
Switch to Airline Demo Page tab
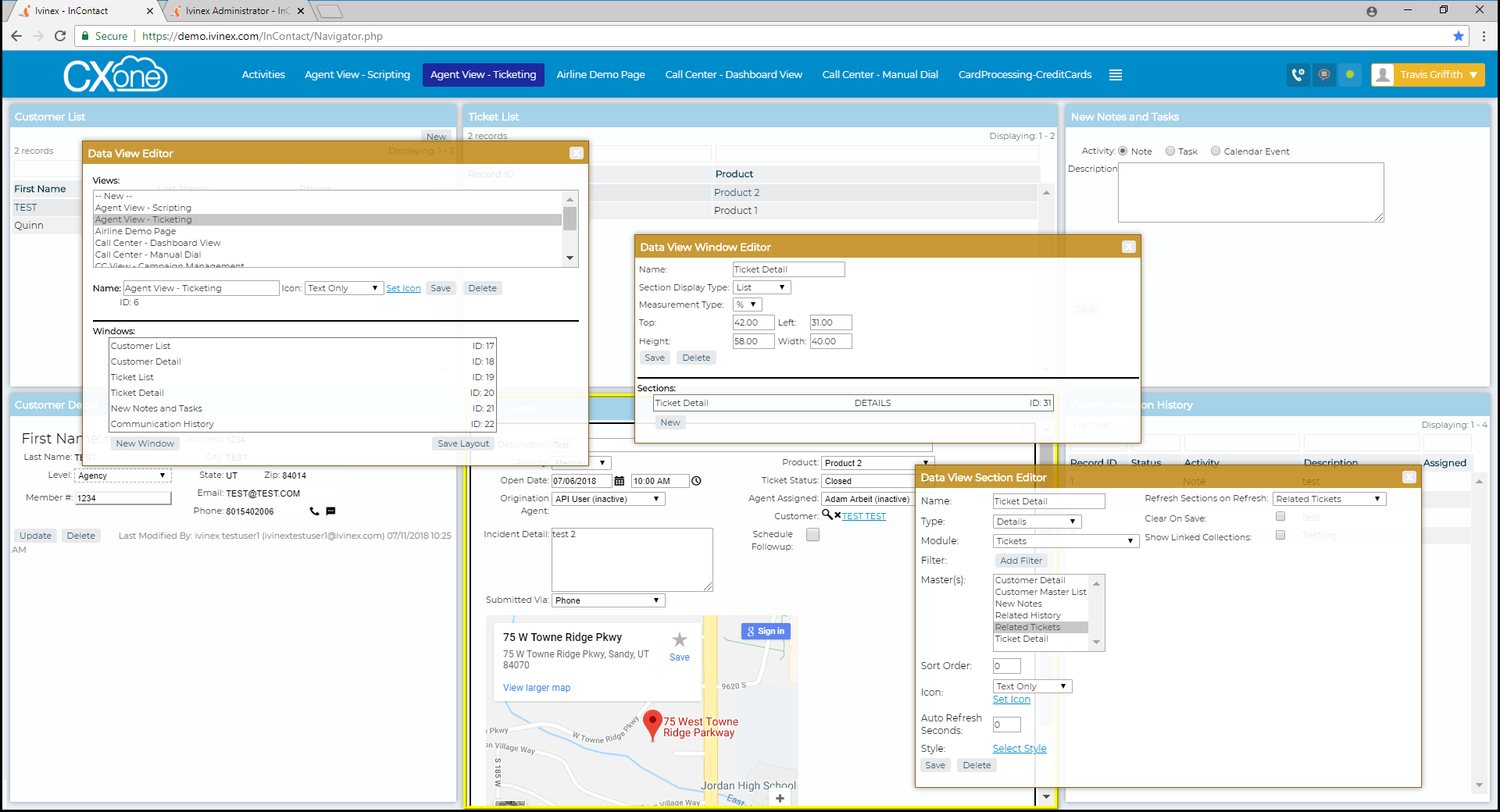pos(601,75)
